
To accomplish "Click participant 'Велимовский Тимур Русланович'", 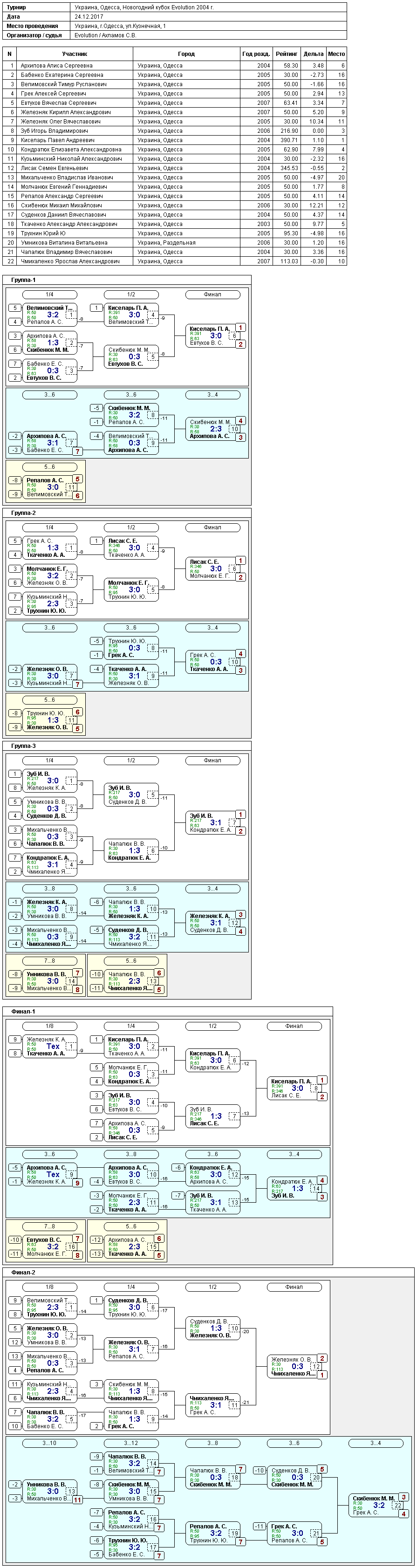I will (x=63, y=84).
